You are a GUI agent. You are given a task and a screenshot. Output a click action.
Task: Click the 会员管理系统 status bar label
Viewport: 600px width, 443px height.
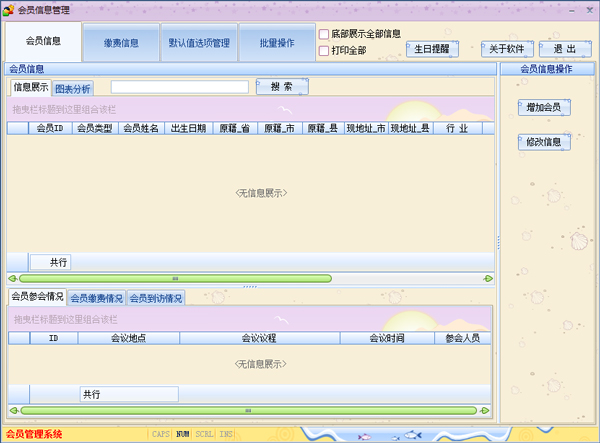34,434
